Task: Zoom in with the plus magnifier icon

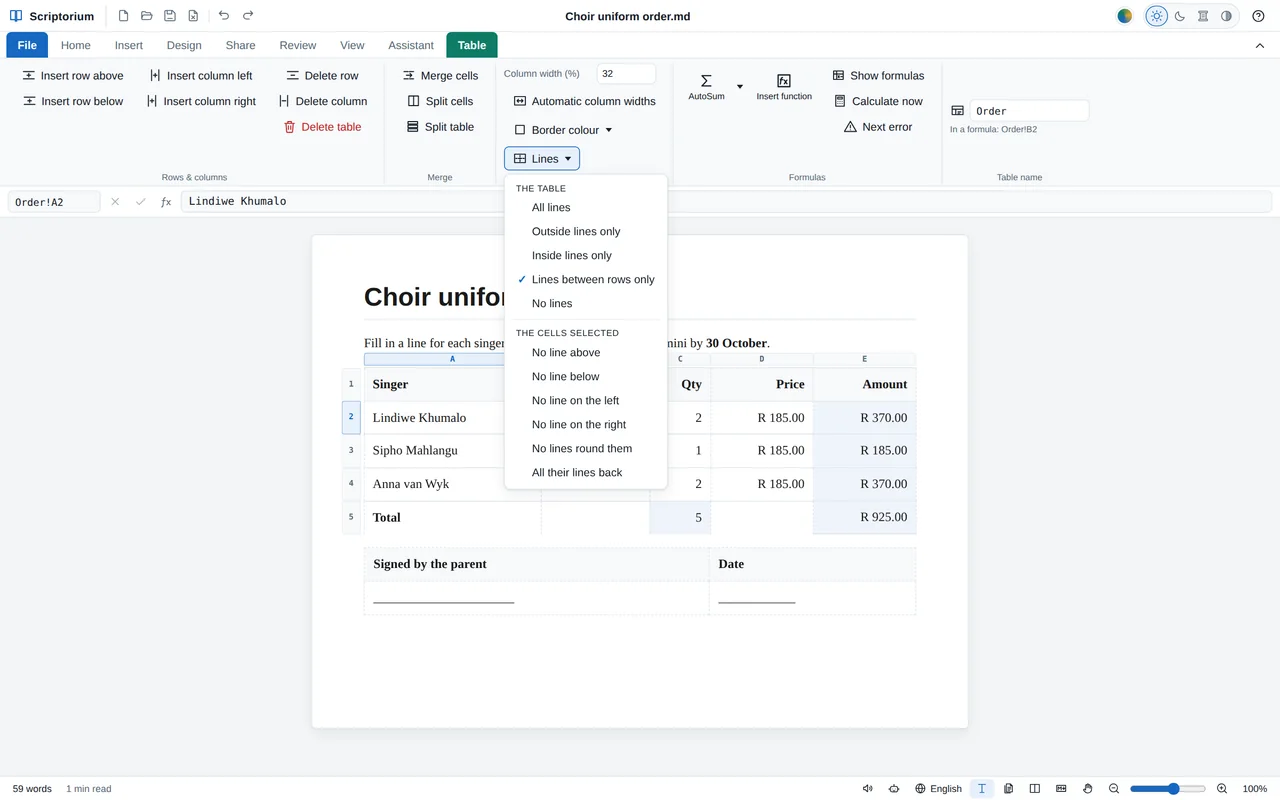Action: click(1222, 789)
